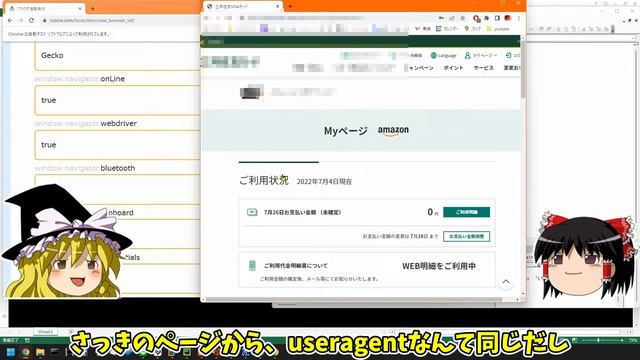Image resolution: width=640 pixels, height=360 pixels.
Task: Select the Sheet1 tab in Excel
Action: (45, 332)
